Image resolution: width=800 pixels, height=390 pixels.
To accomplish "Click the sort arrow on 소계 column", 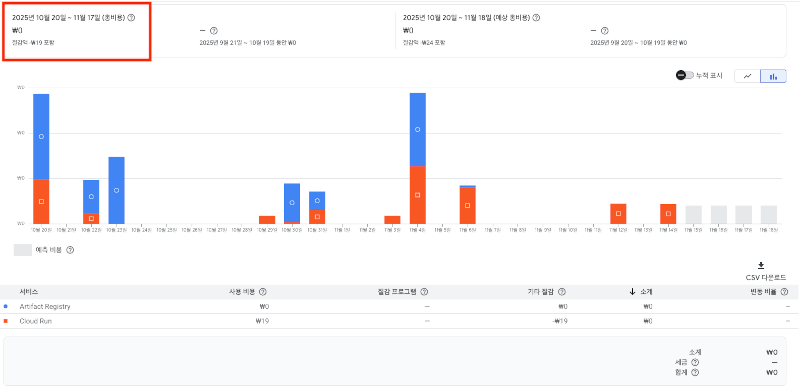I will pos(632,292).
